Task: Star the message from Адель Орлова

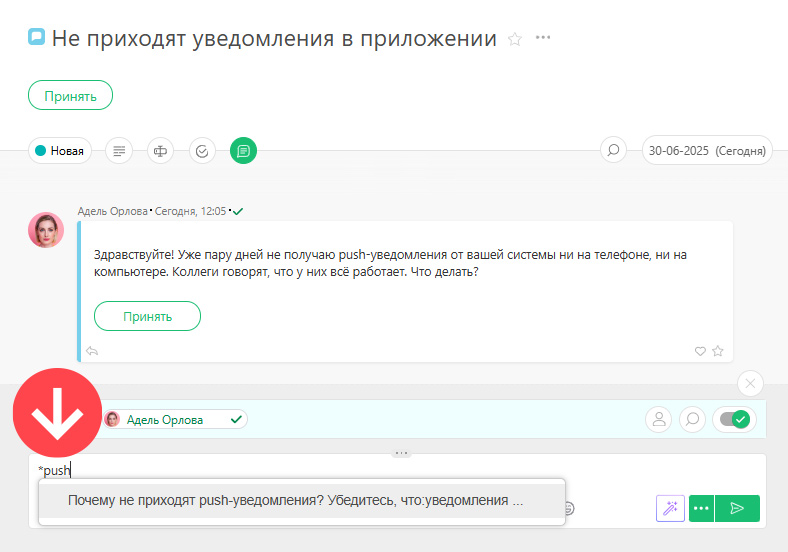Action: click(718, 351)
